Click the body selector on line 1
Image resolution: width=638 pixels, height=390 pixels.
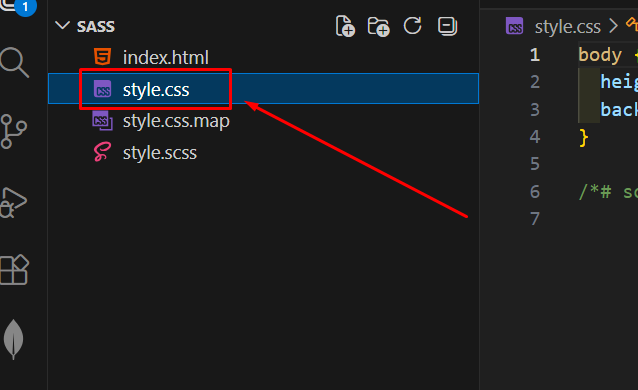pos(600,55)
